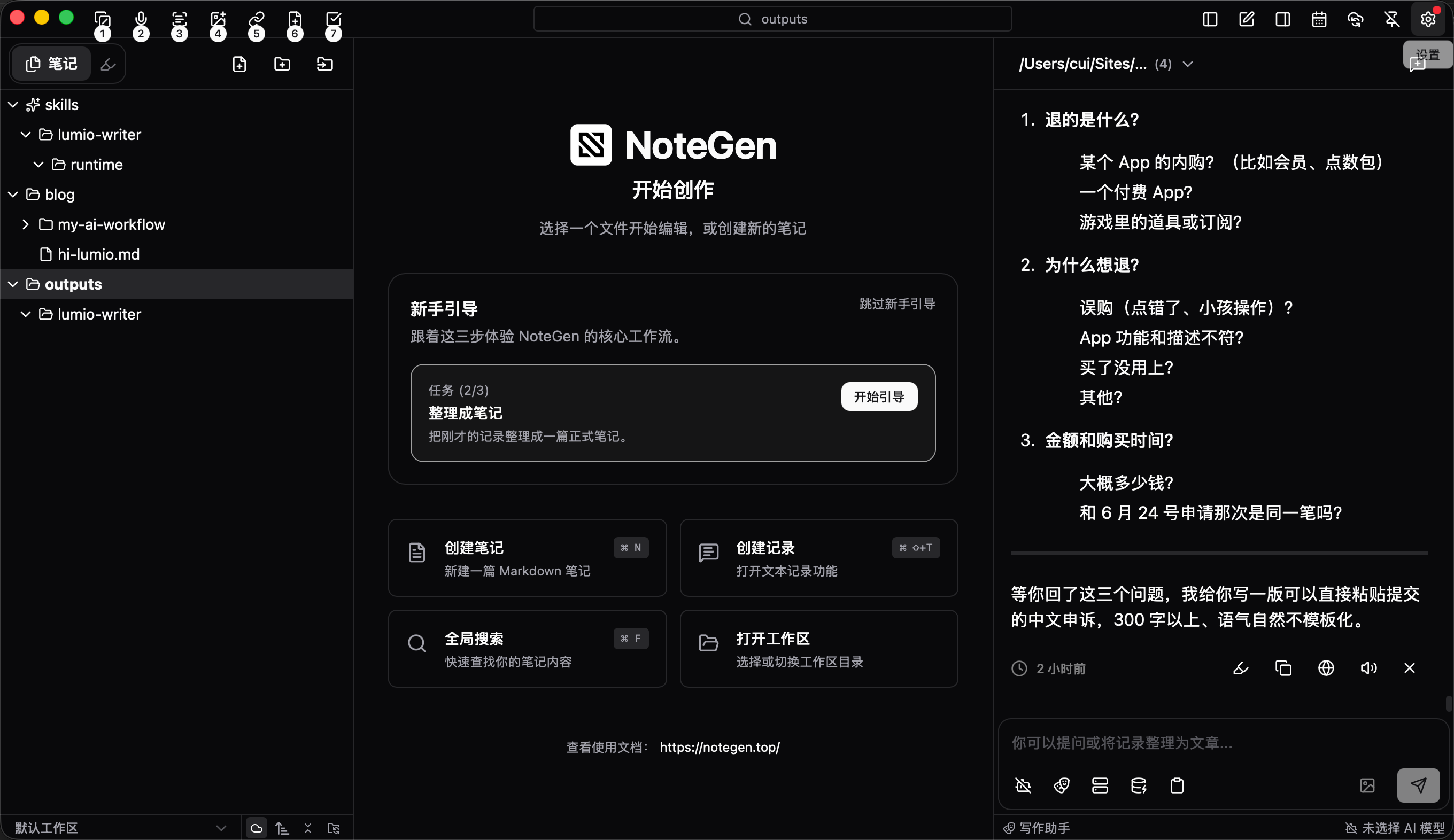Send the chat message
1454x840 pixels.
1418,785
